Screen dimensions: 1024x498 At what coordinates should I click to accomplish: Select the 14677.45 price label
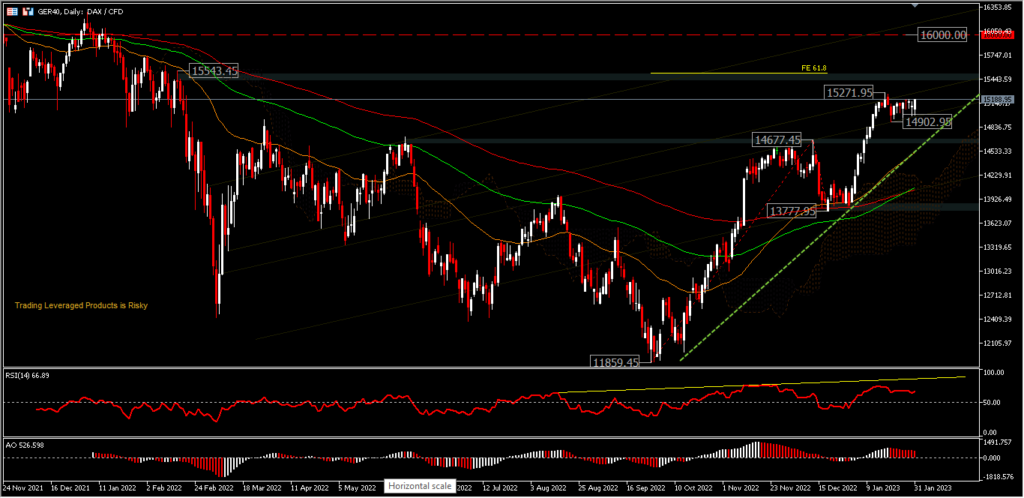[779, 141]
